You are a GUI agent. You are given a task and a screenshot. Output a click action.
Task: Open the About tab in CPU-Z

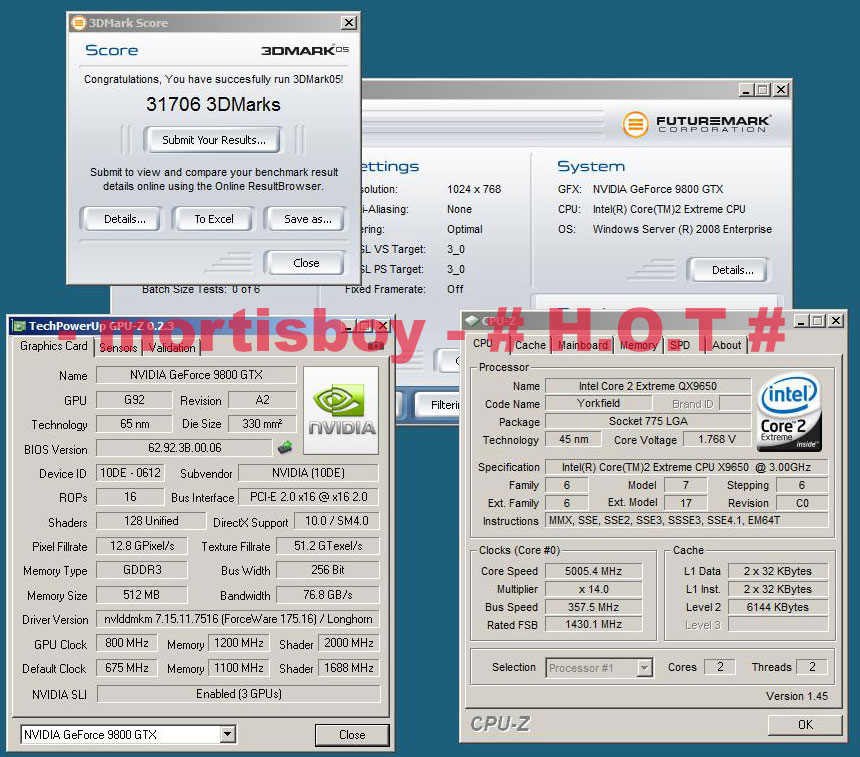click(x=726, y=345)
